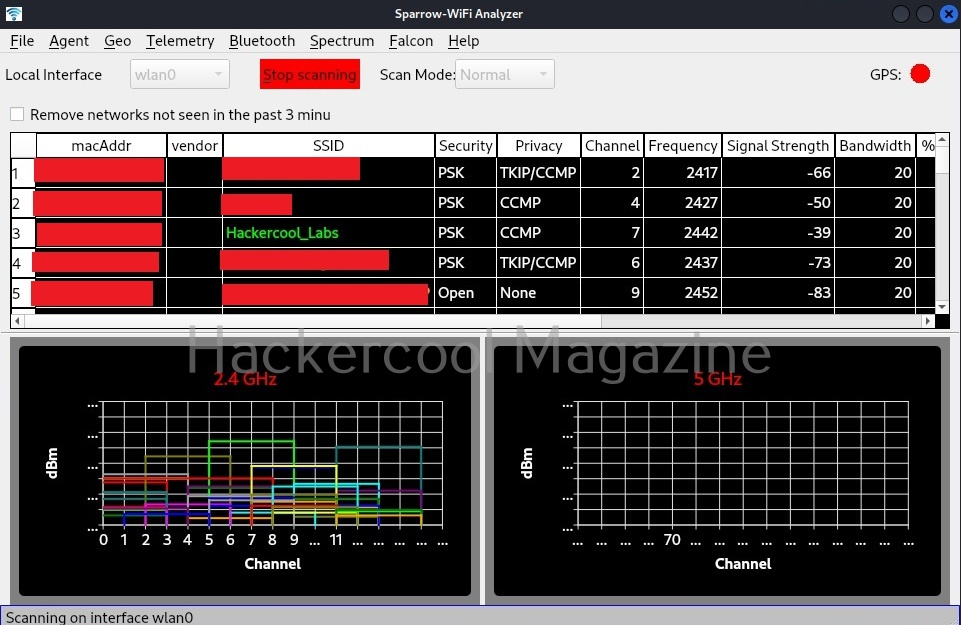Sort by the Bandwidth column header
This screenshot has width=961, height=625.
875,146
